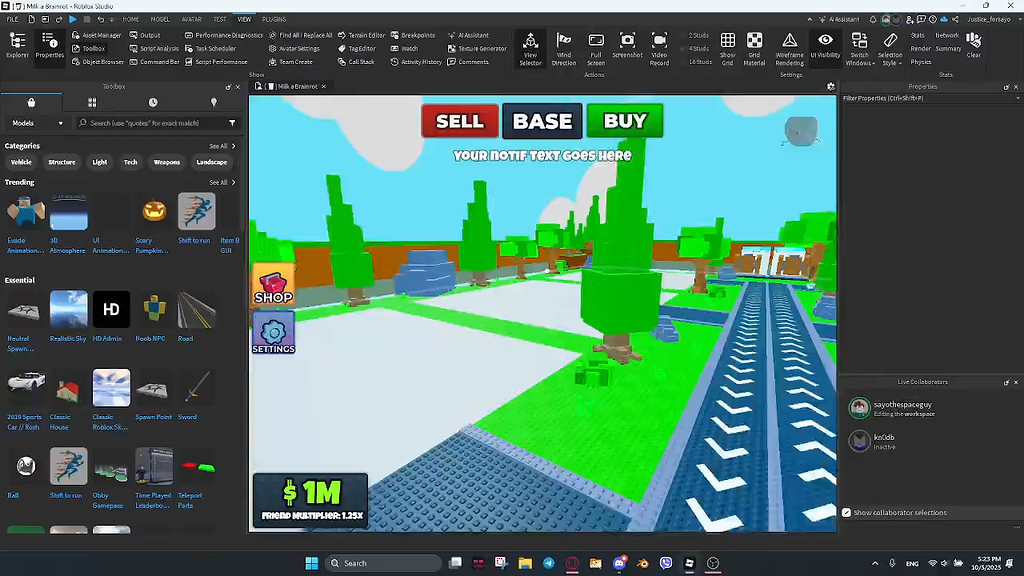Screen dimensions: 1024x576
Task: Open Selection Style dropdown
Action: [889, 49]
